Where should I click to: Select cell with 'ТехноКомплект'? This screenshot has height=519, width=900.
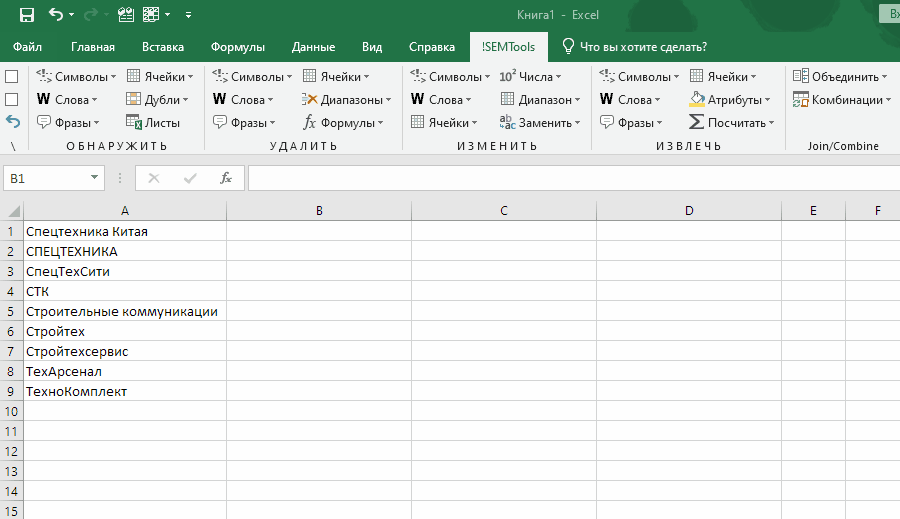(x=125, y=392)
